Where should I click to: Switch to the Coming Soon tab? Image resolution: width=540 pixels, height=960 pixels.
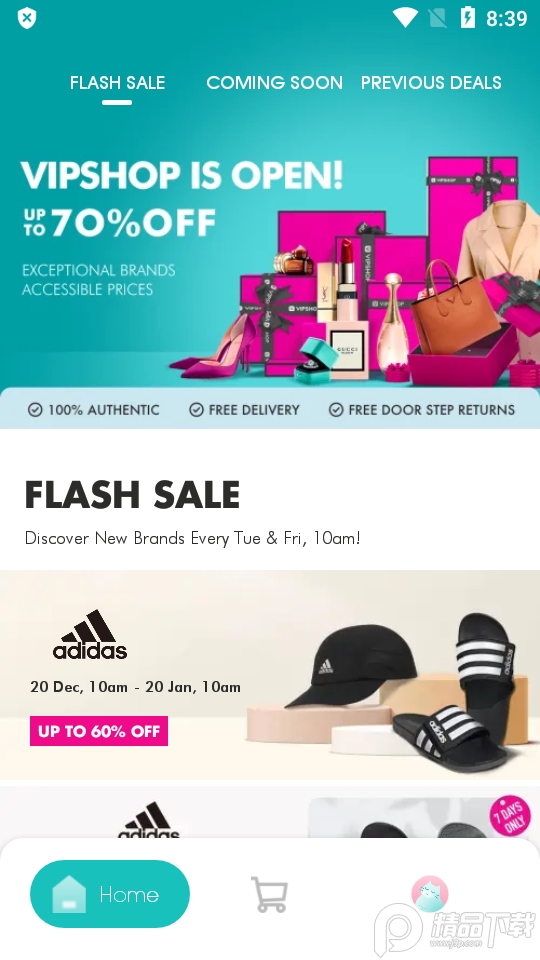pyautogui.click(x=274, y=83)
